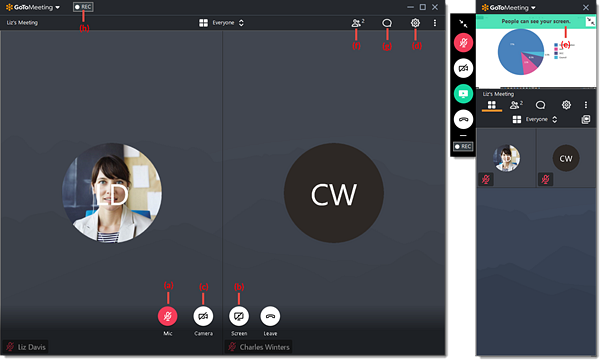Open the GoToMeeting dropdown menu in main window

tap(33, 7)
